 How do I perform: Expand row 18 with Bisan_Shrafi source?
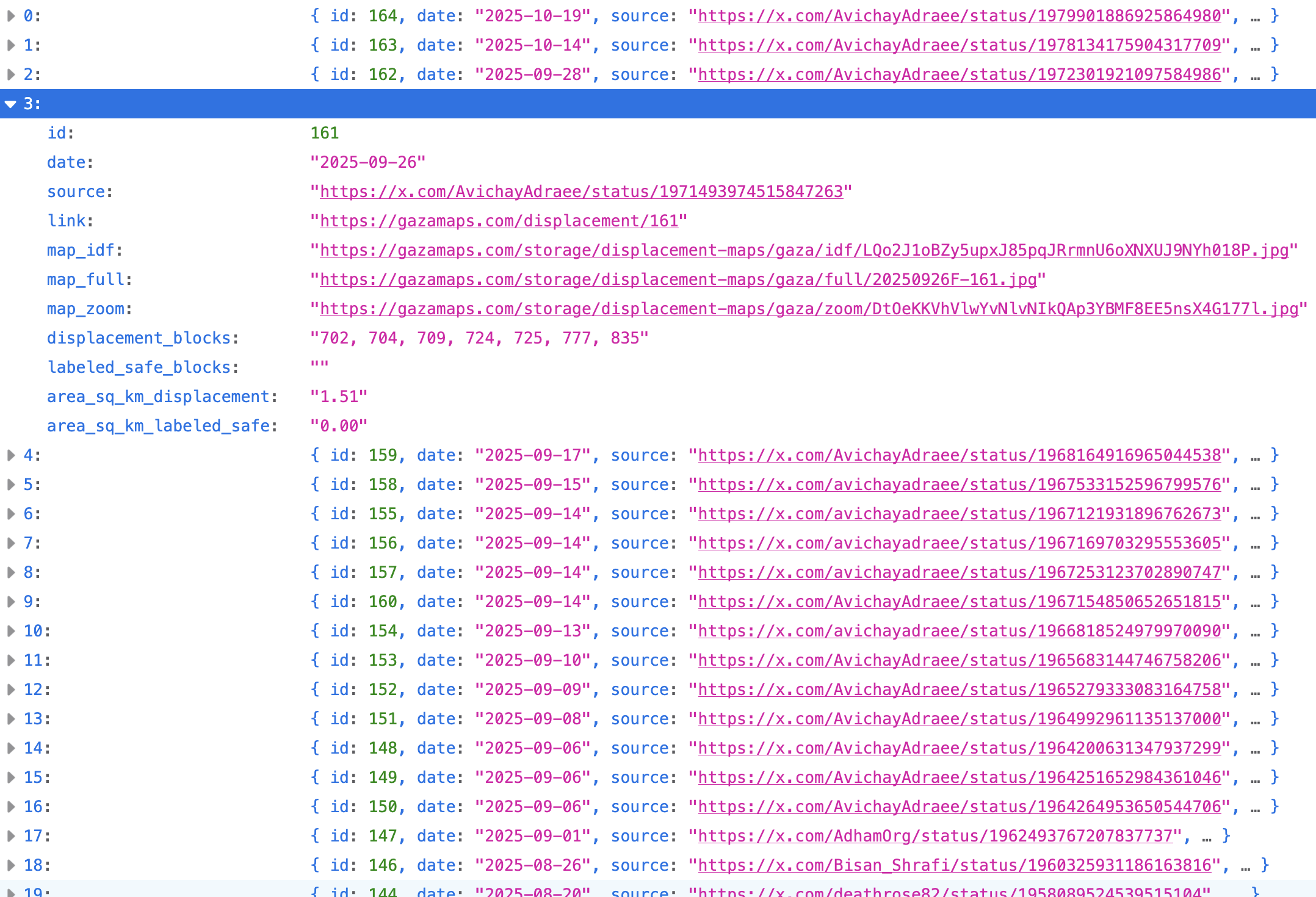point(10,865)
